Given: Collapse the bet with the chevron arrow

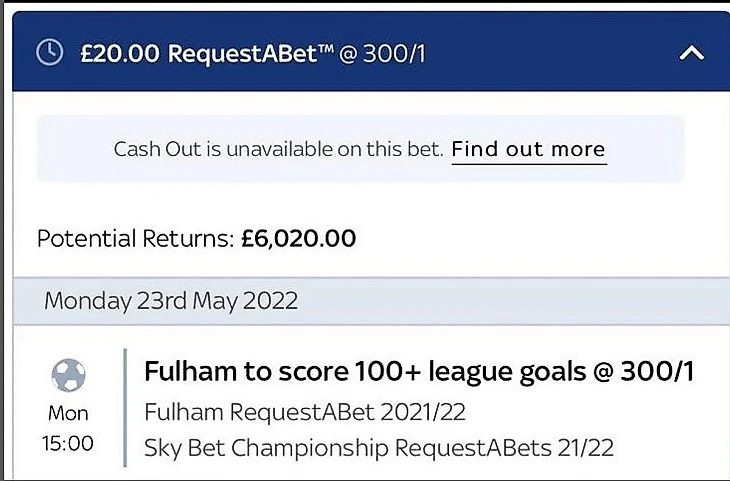Looking at the screenshot, I should (x=691, y=53).
